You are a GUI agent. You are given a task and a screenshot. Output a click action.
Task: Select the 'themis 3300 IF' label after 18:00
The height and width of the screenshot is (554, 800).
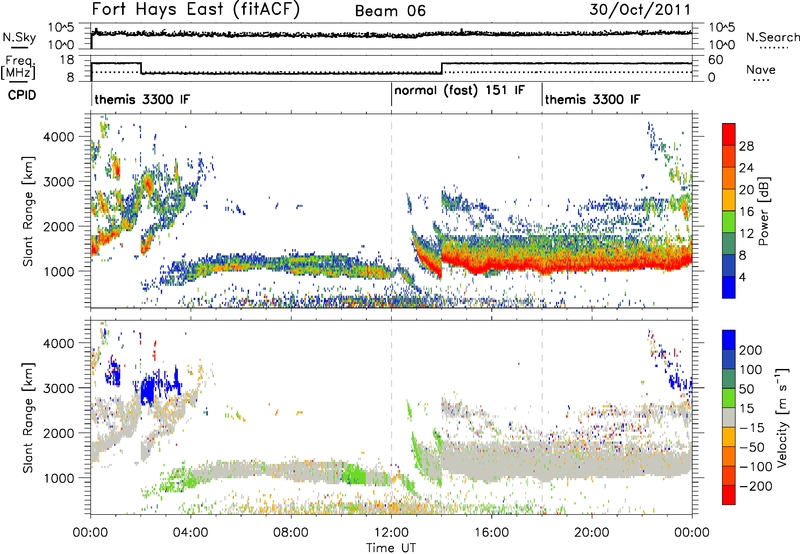coord(592,99)
